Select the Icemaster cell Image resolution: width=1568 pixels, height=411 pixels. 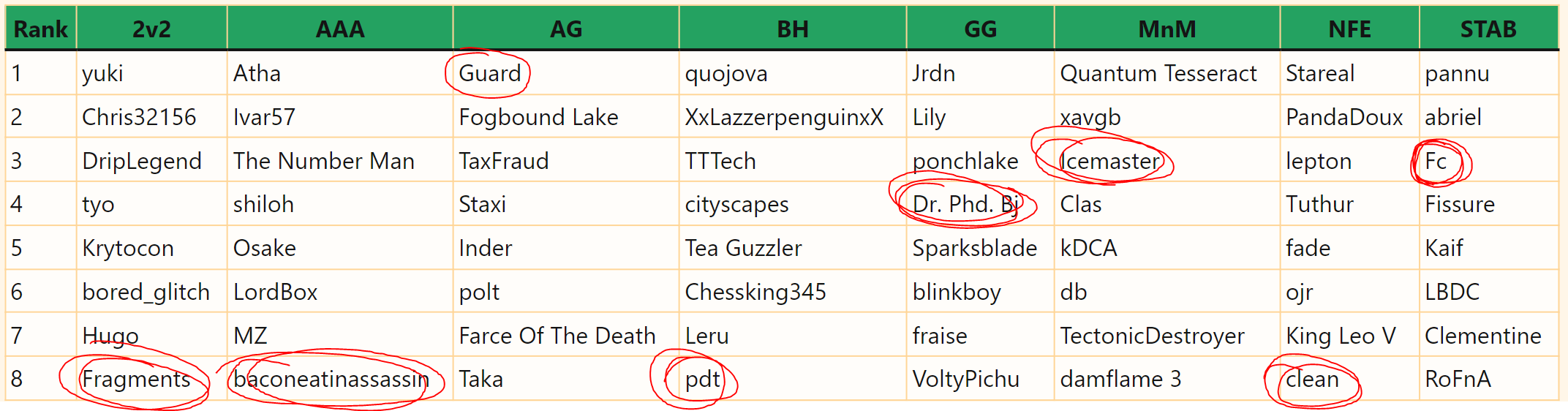pos(1167,161)
